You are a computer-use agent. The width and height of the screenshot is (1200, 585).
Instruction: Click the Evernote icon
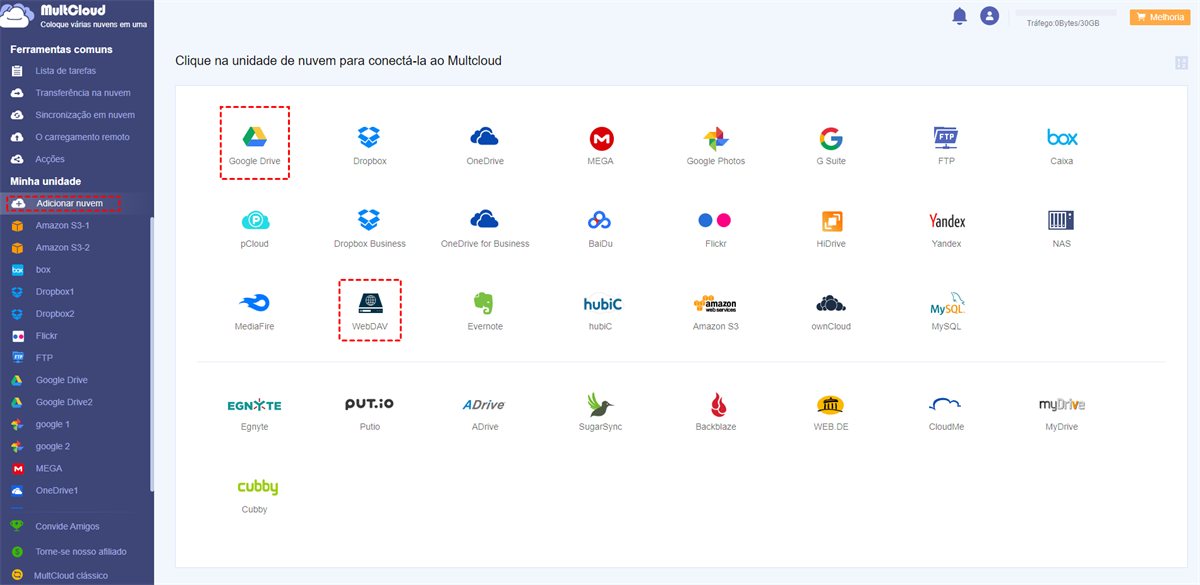(x=485, y=305)
